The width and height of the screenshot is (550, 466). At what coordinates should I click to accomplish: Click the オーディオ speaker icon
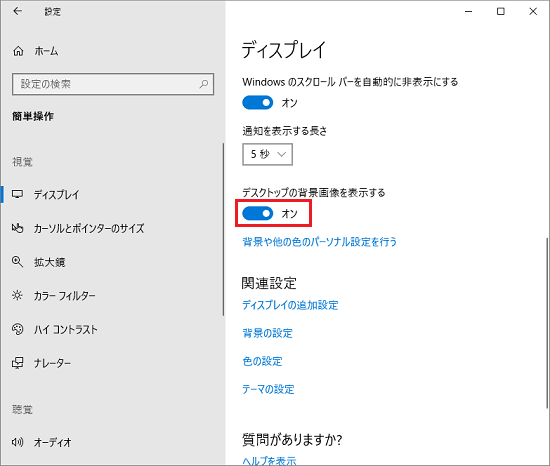[18, 442]
